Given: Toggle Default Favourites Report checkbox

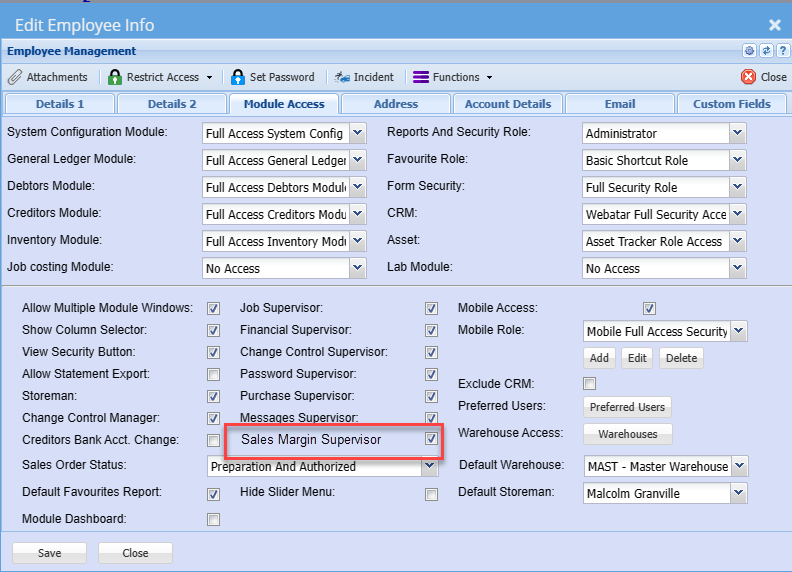Looking at the screenshot, I should click(214, 494).
